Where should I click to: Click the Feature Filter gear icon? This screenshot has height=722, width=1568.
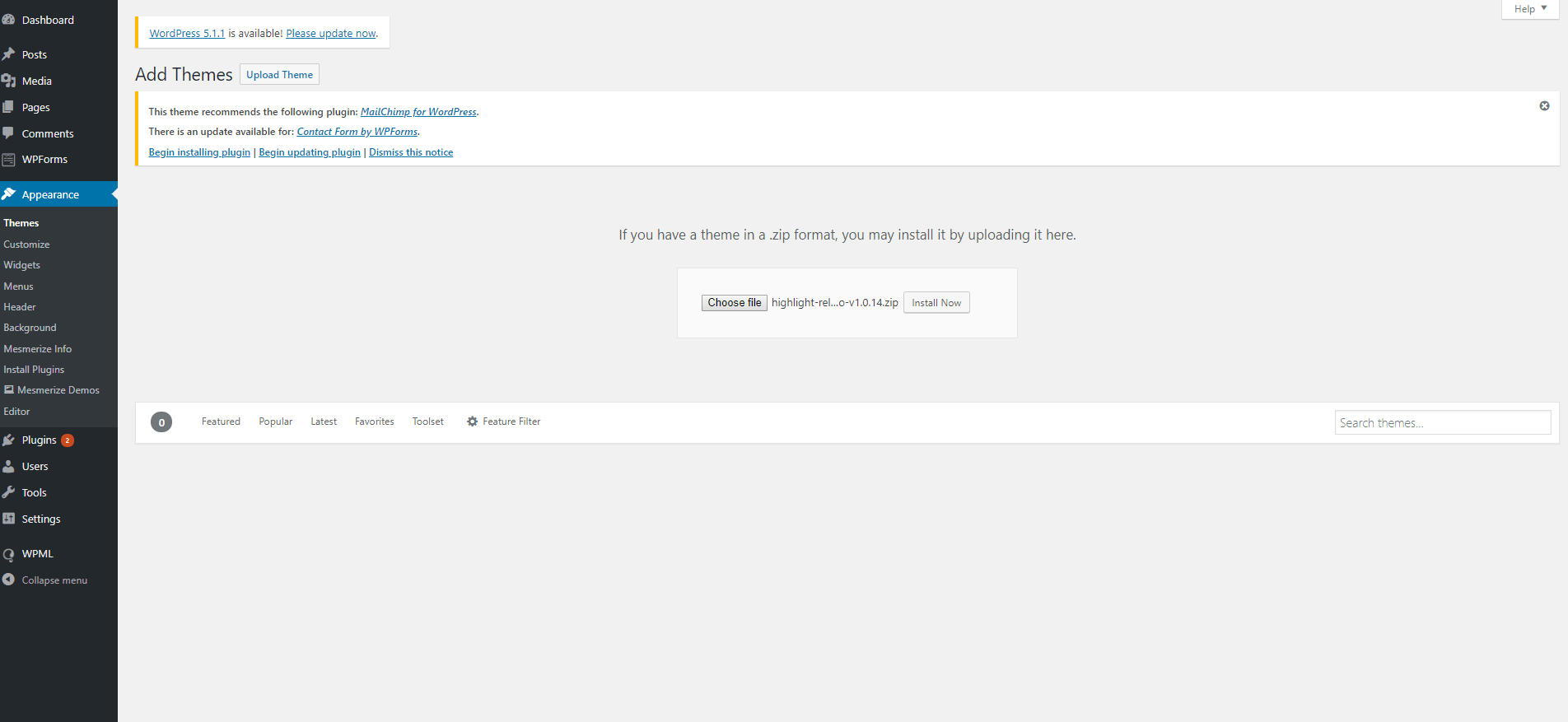(x=472, y=422)
